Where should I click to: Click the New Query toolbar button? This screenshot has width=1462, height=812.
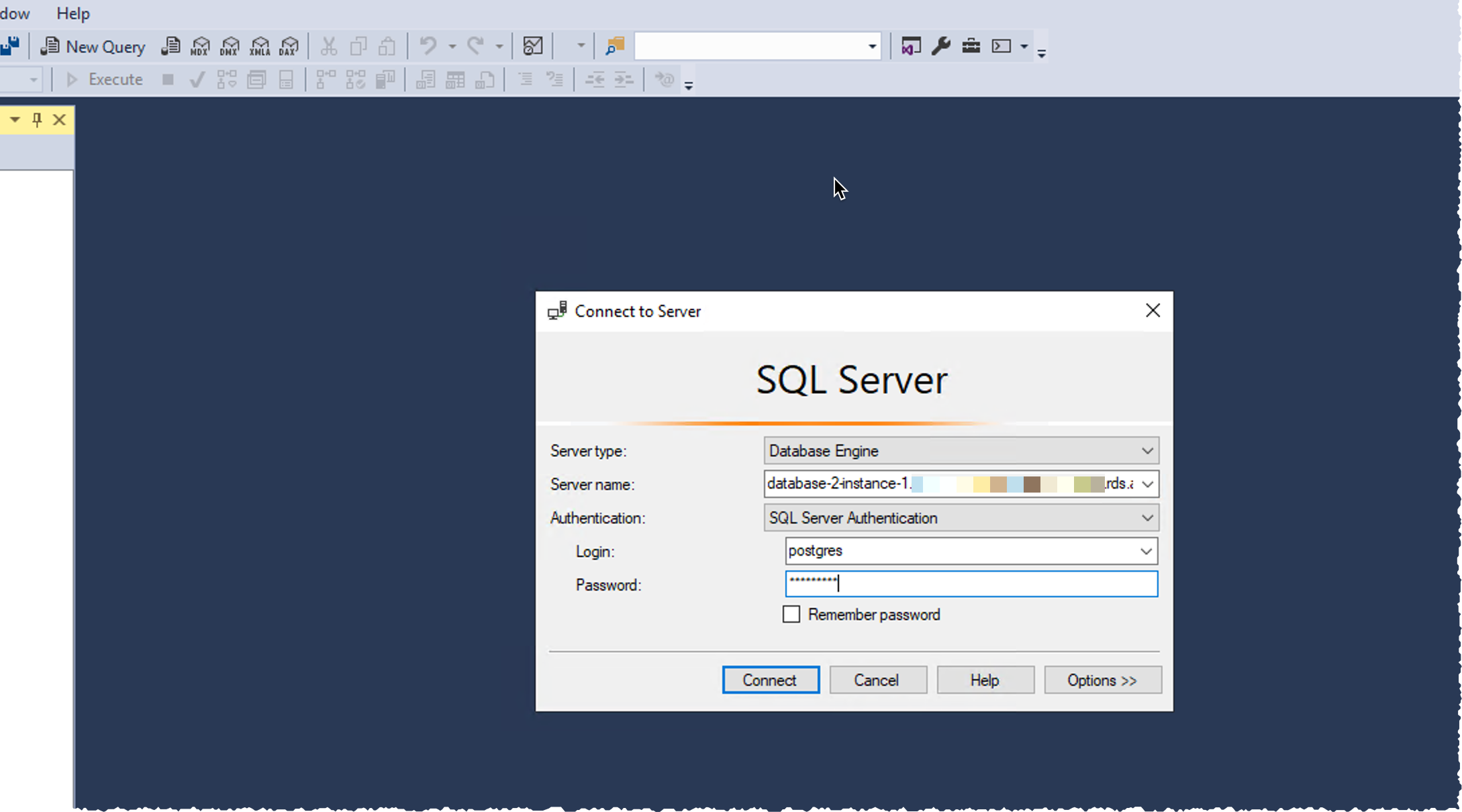[93, 46]
